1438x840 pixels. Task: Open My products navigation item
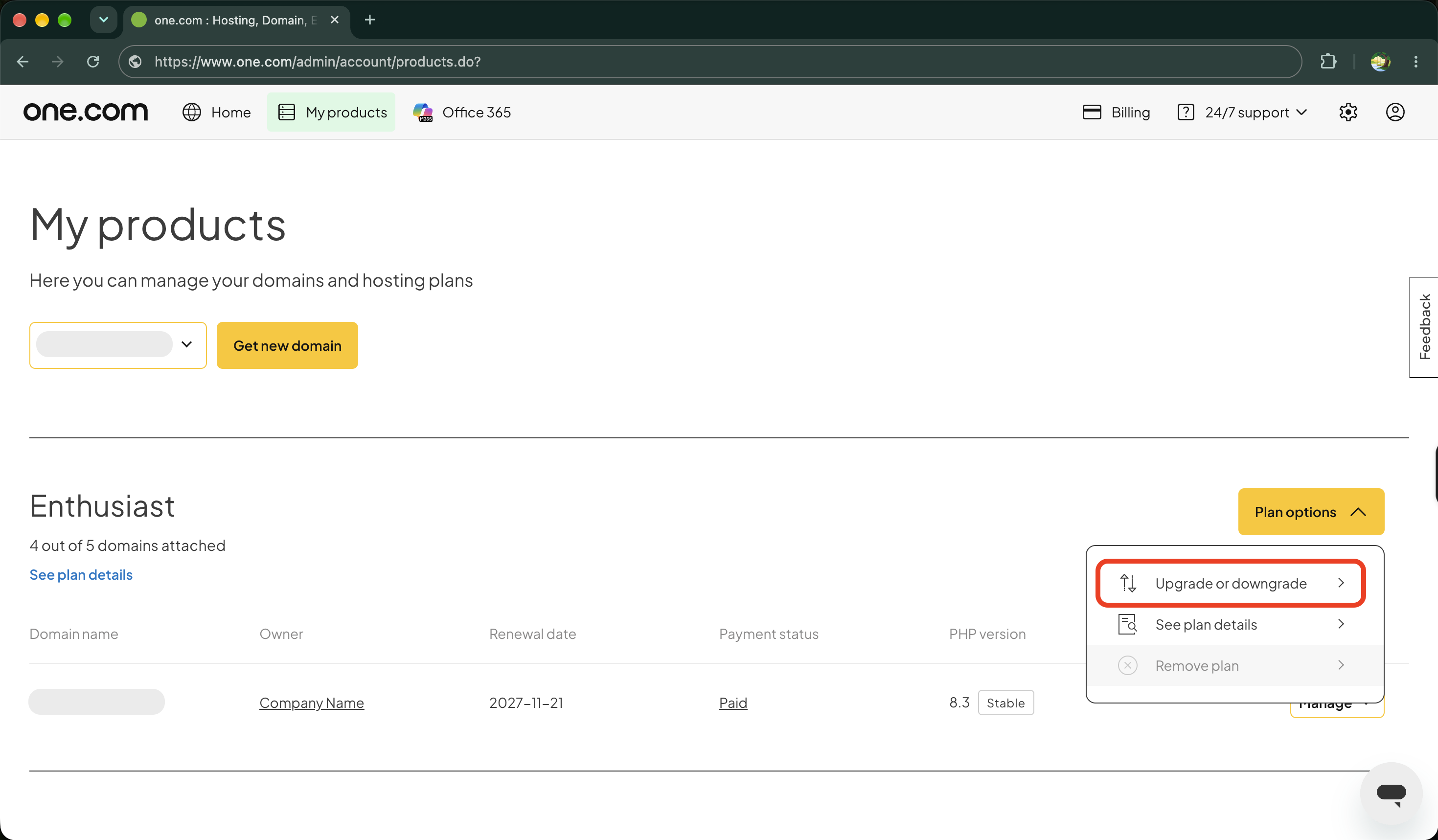click(332, 113)
